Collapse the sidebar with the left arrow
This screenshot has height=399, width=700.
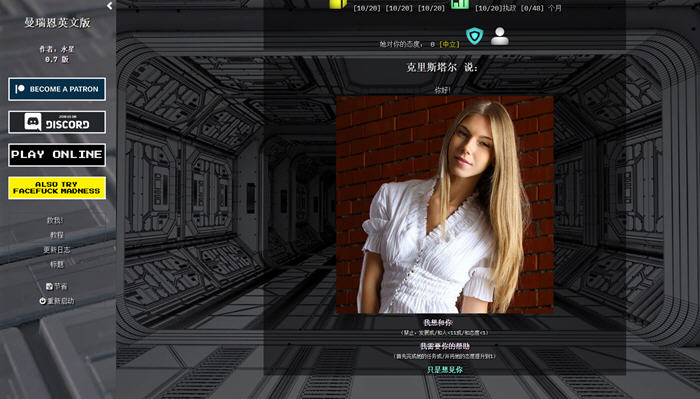(109, 6)
